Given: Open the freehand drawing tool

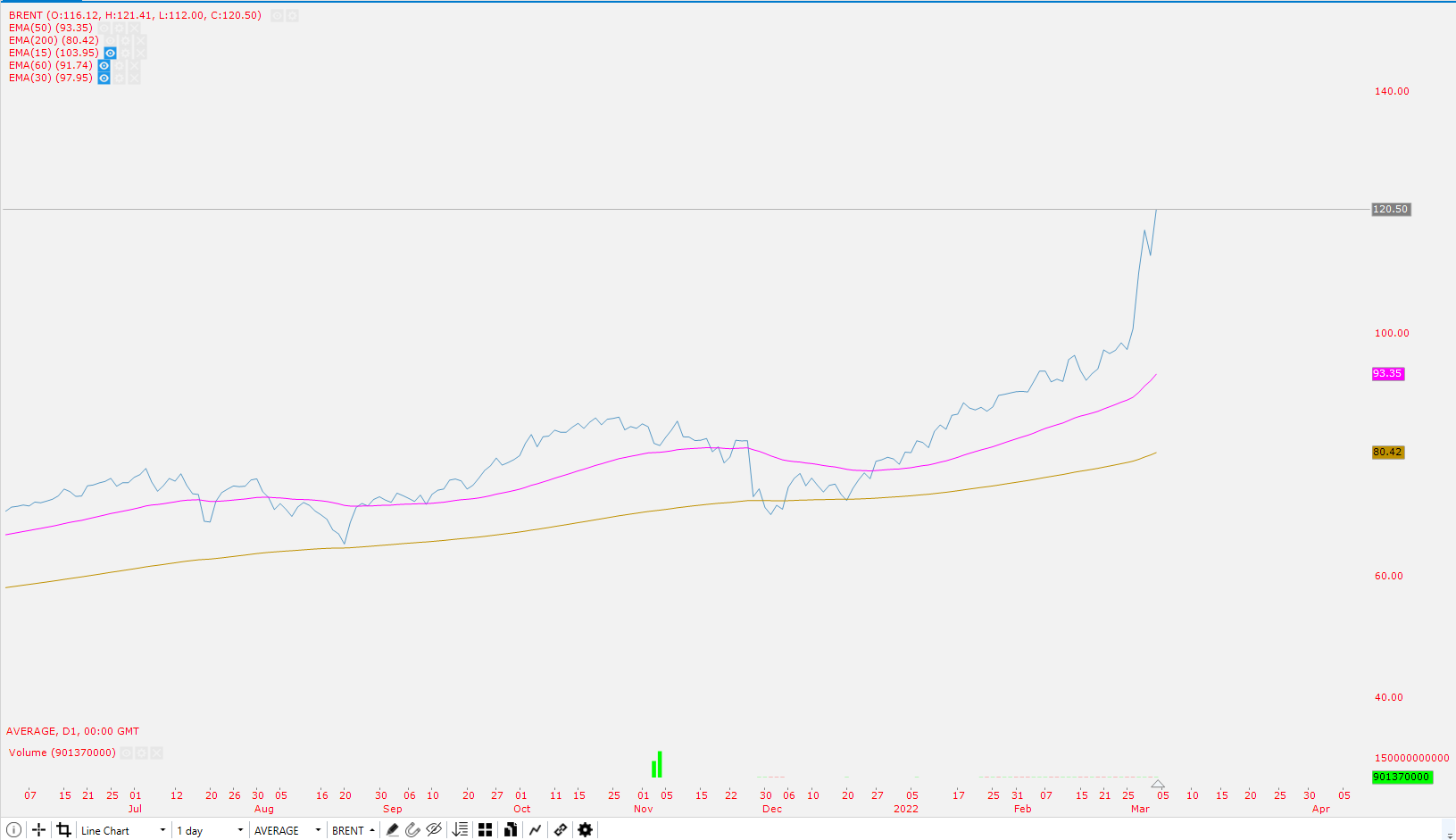Looking at the screenshot, I should [412, 829].
